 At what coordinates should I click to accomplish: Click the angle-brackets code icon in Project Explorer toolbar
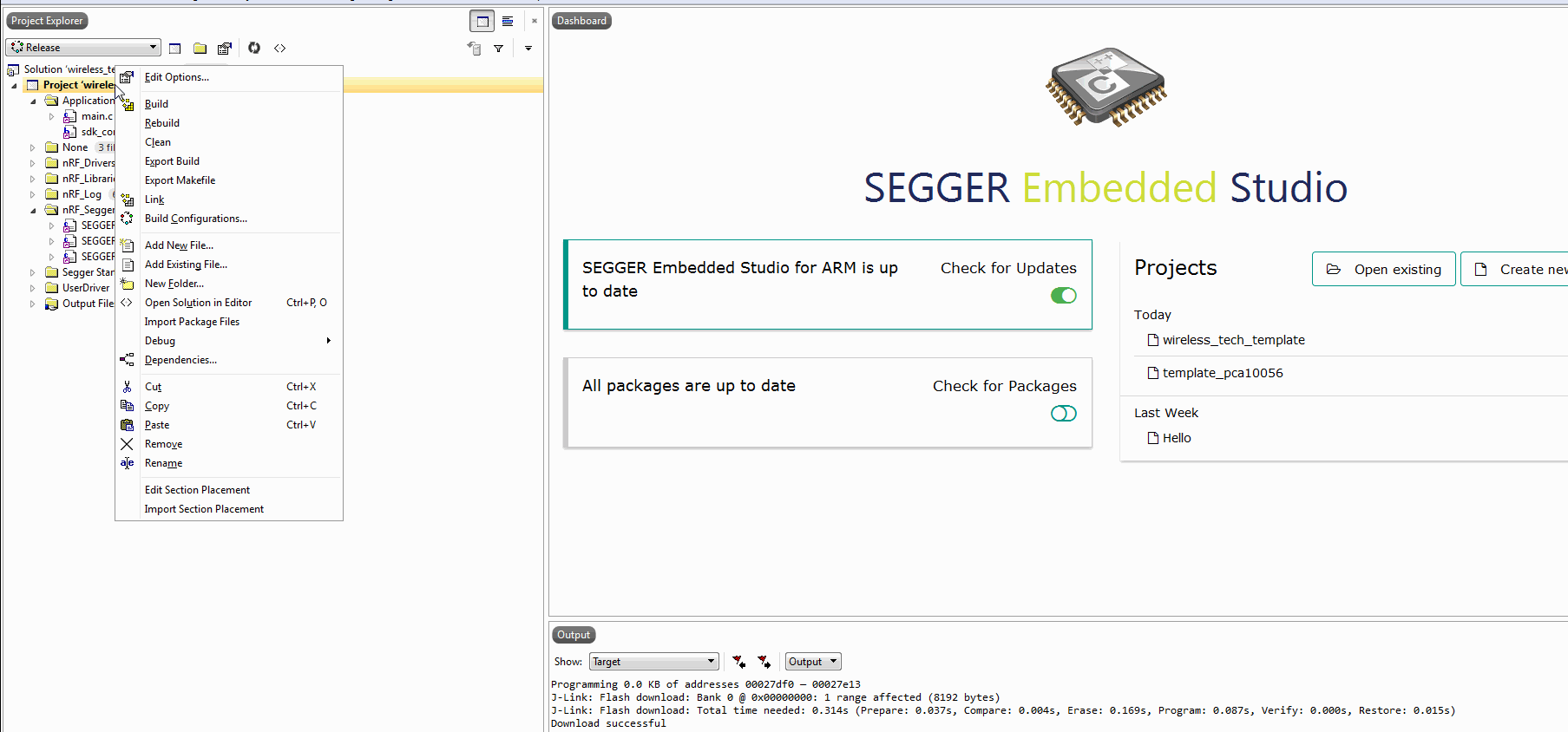click(279, 49)
